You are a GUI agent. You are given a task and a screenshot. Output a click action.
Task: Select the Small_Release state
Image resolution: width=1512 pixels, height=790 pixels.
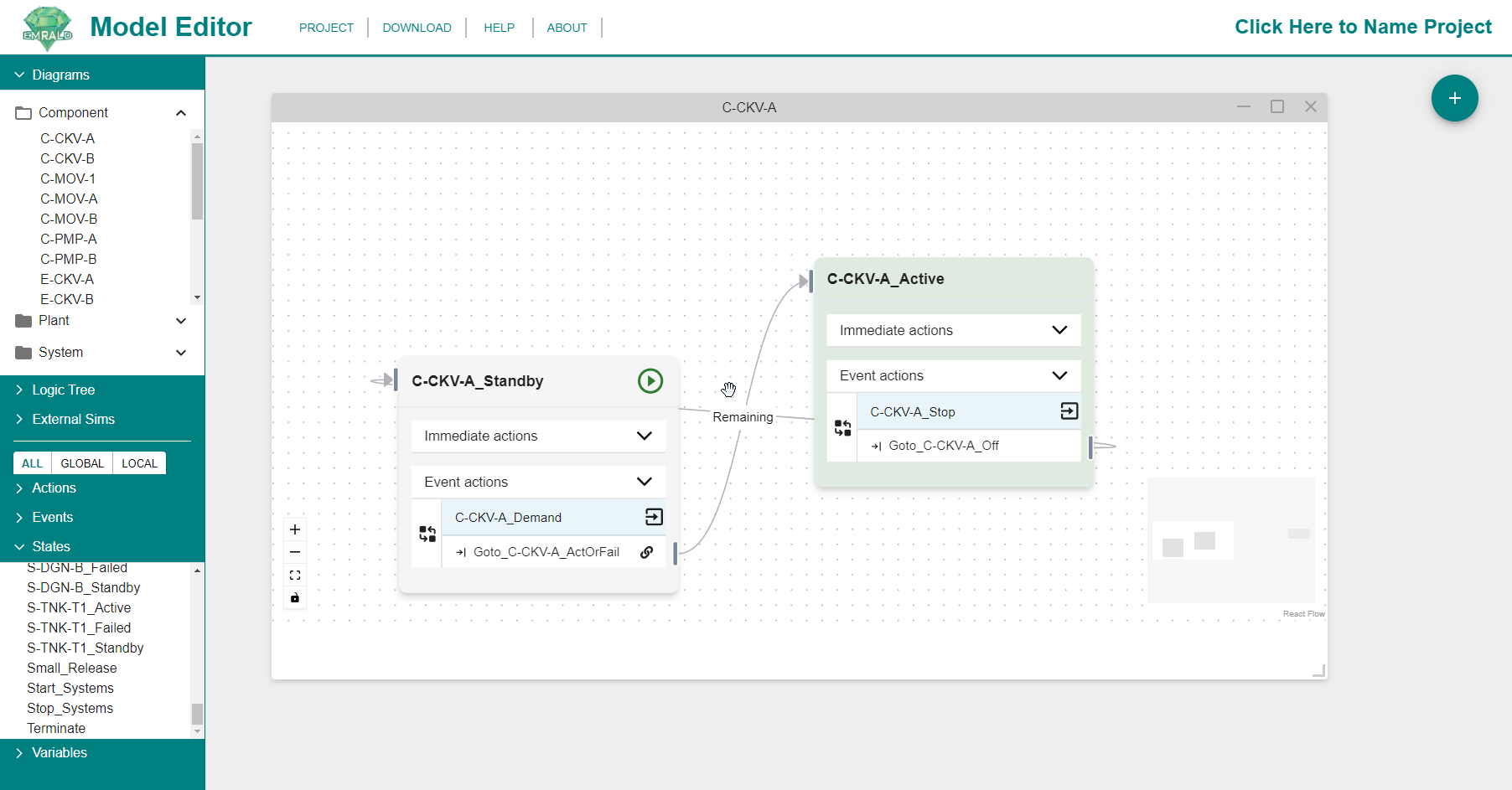pyautogui.click(x=72, y=668)
